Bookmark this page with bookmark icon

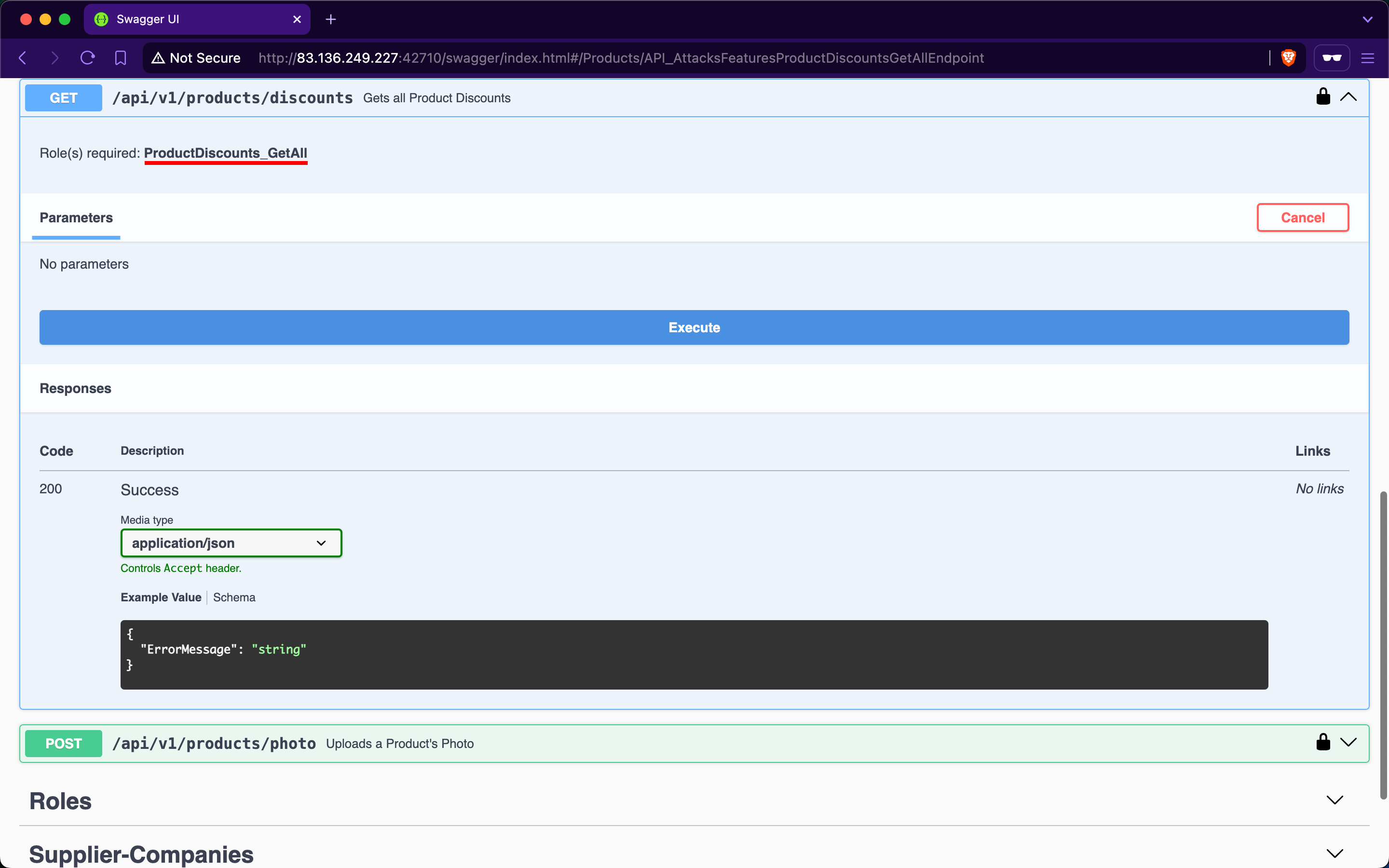click(120, 58)
